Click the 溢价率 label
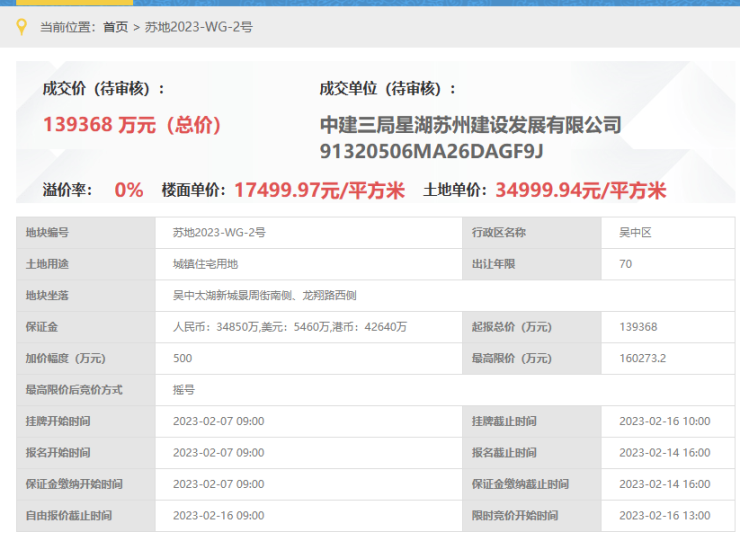 point(67,190)
